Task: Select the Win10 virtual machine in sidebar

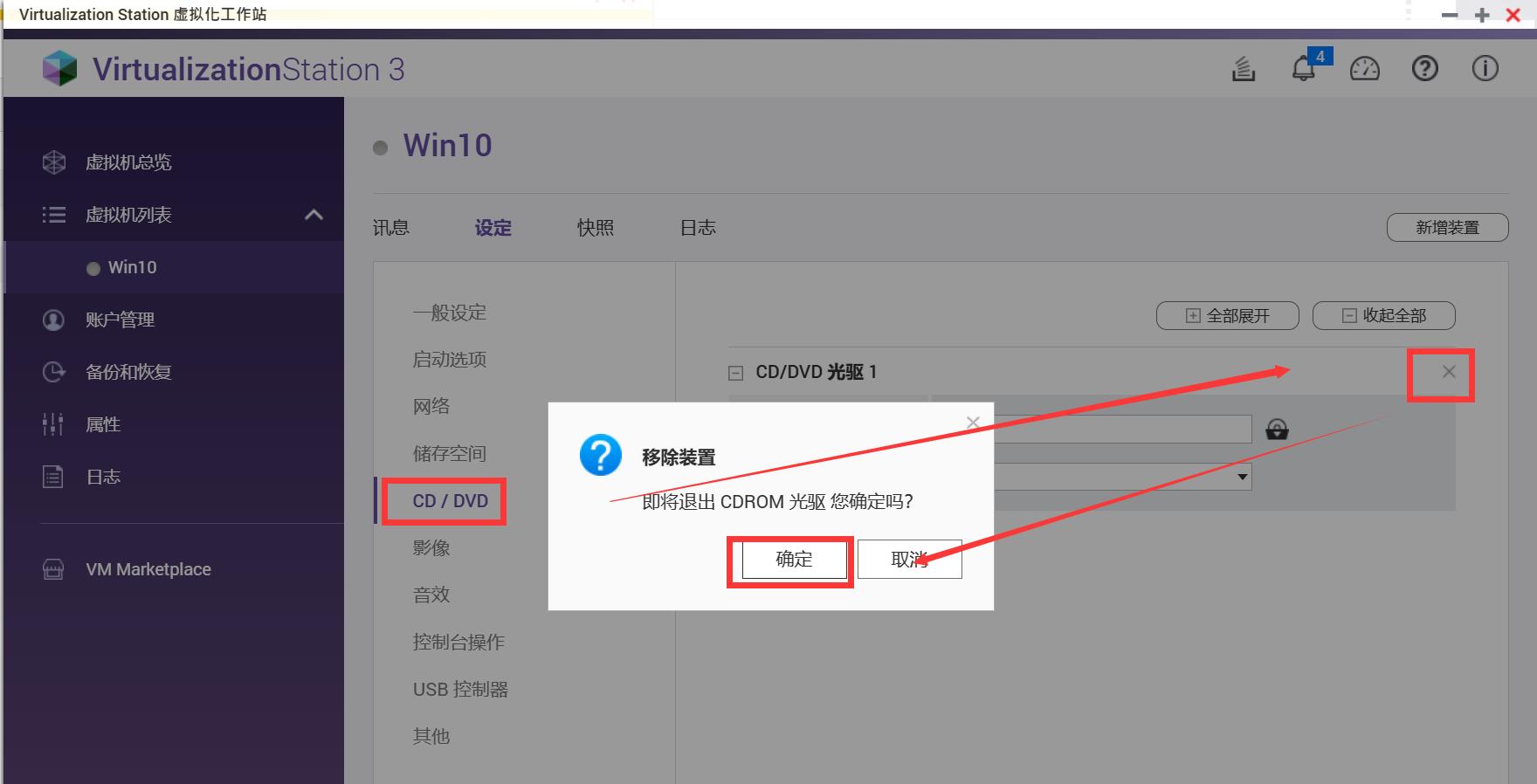Action: 132,267
